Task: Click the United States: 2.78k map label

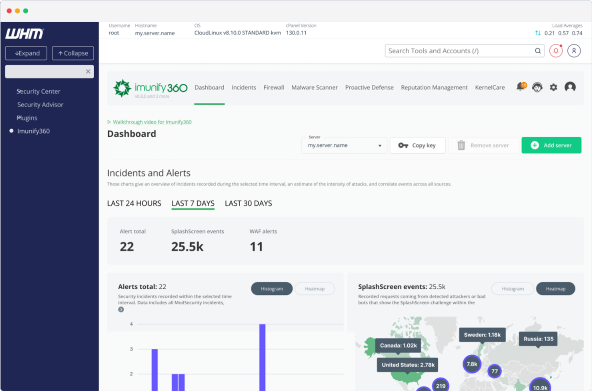Action: [408, 365]
